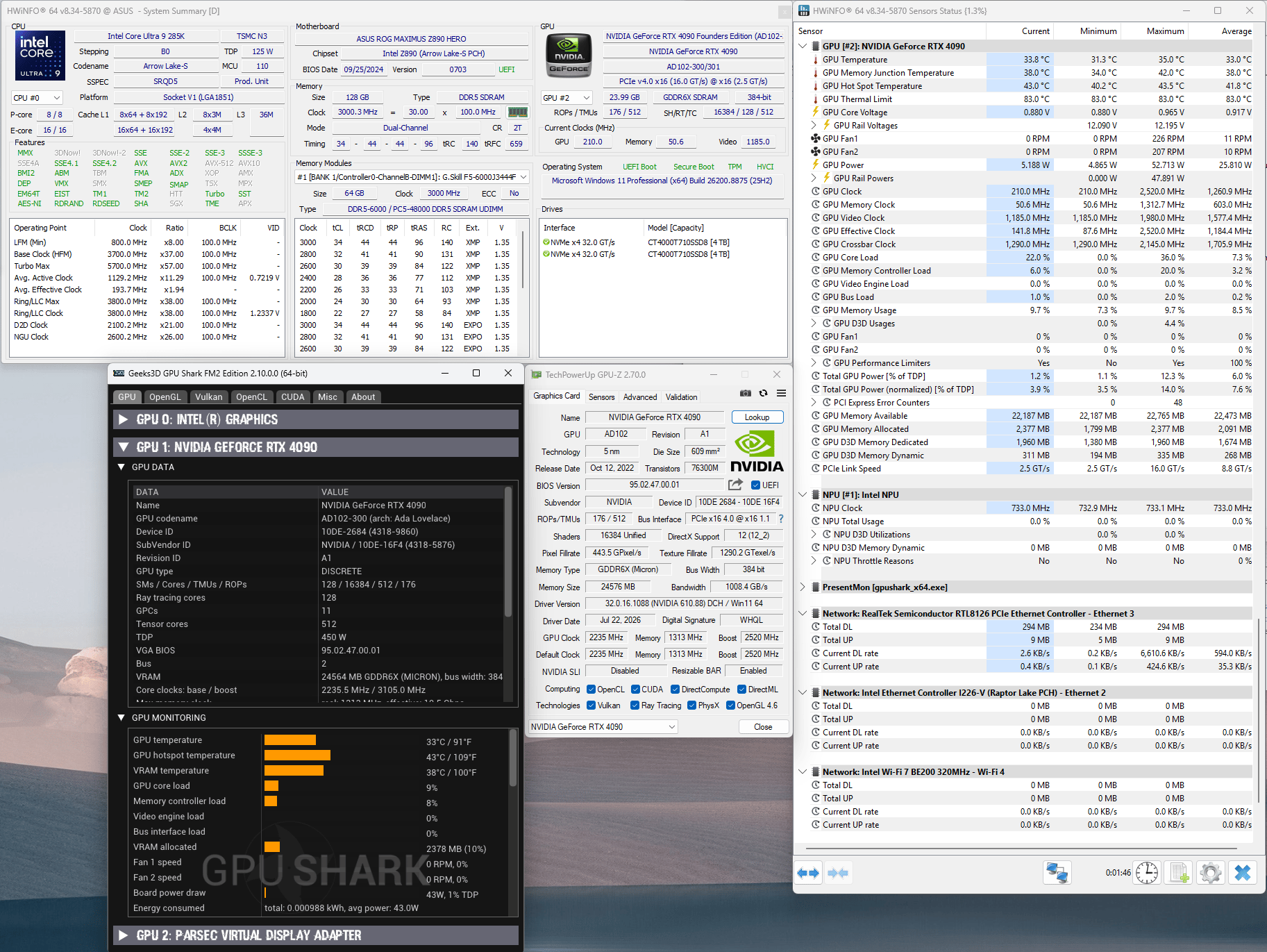Viewport: 1267px width, 952px height.
Task: Toggle the UEFI checkbox in GPU-Z
Action: click(x=755, y=485)
